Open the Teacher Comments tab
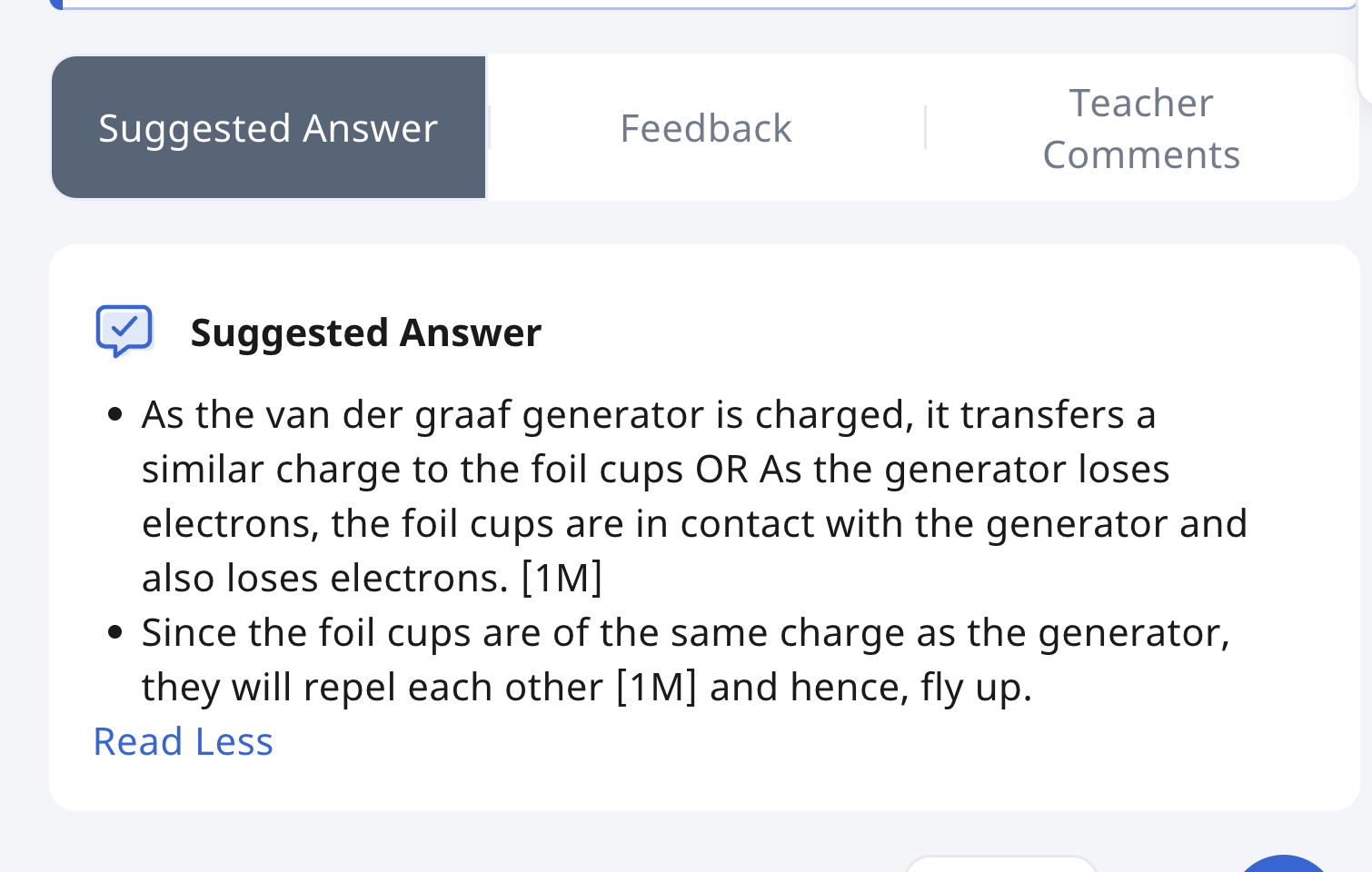This screenshot has width=1372, height=872. click(x=1141, y=127)
